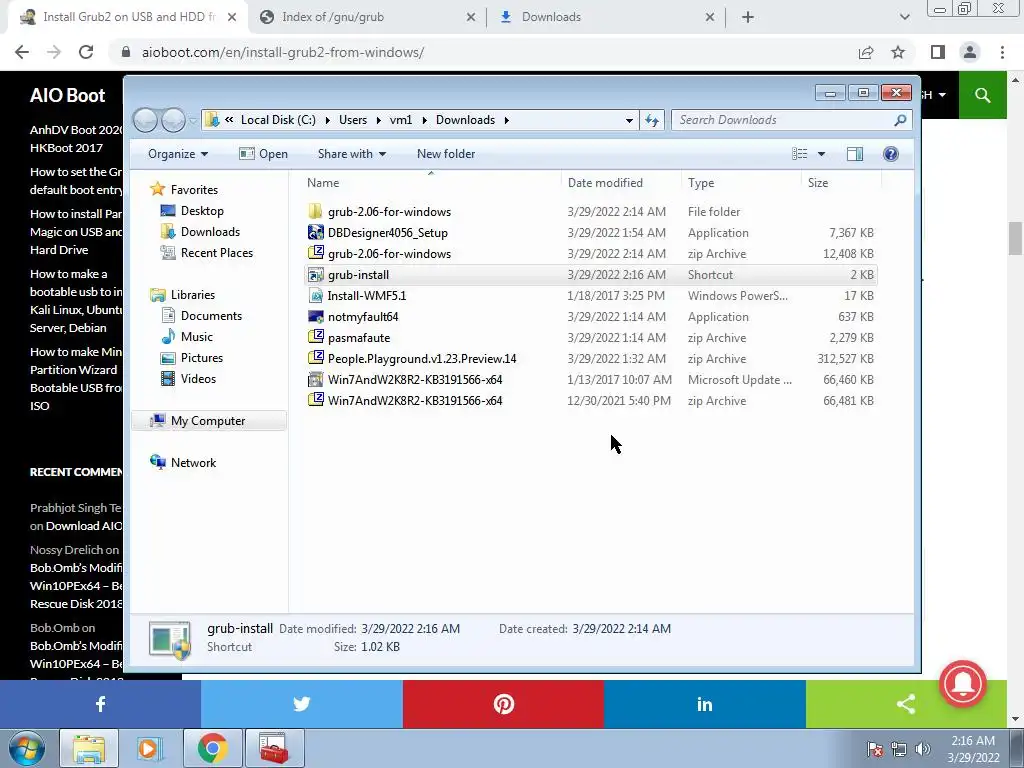Image resolution: width=1024 pixels, height=768 pixels.
Task: Select People.Playground zip archive icon
Action: point(315,359)
